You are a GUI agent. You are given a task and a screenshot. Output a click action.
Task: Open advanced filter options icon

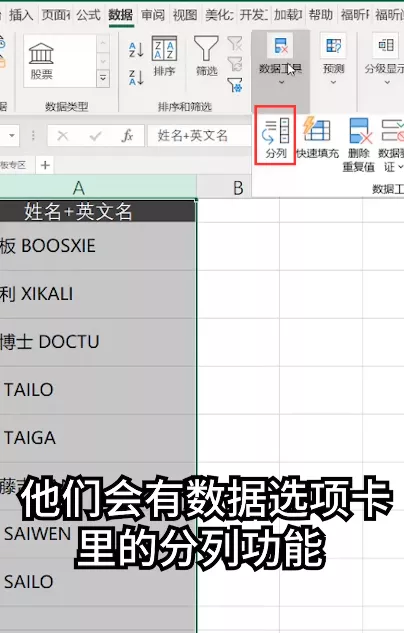[x=235, y=85]
